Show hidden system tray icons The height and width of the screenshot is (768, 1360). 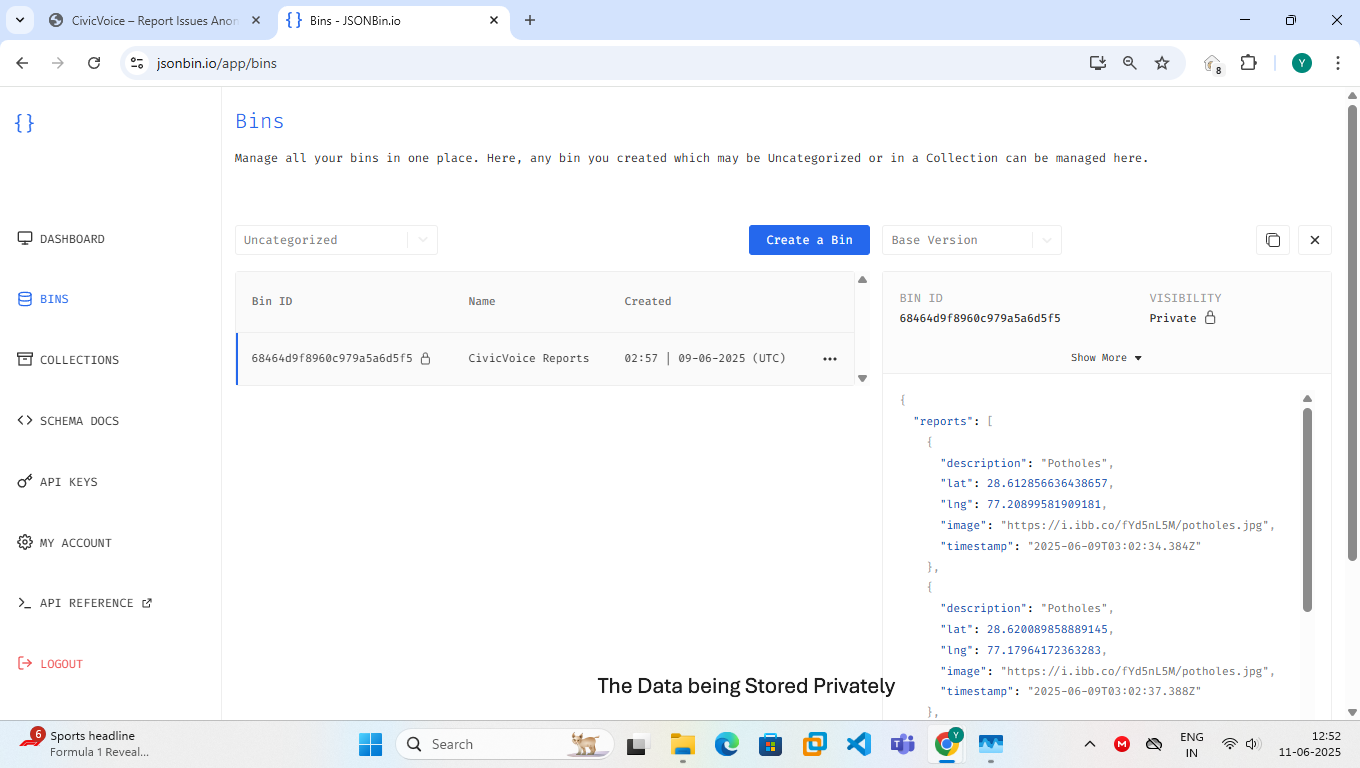(x=1090, y=744)
